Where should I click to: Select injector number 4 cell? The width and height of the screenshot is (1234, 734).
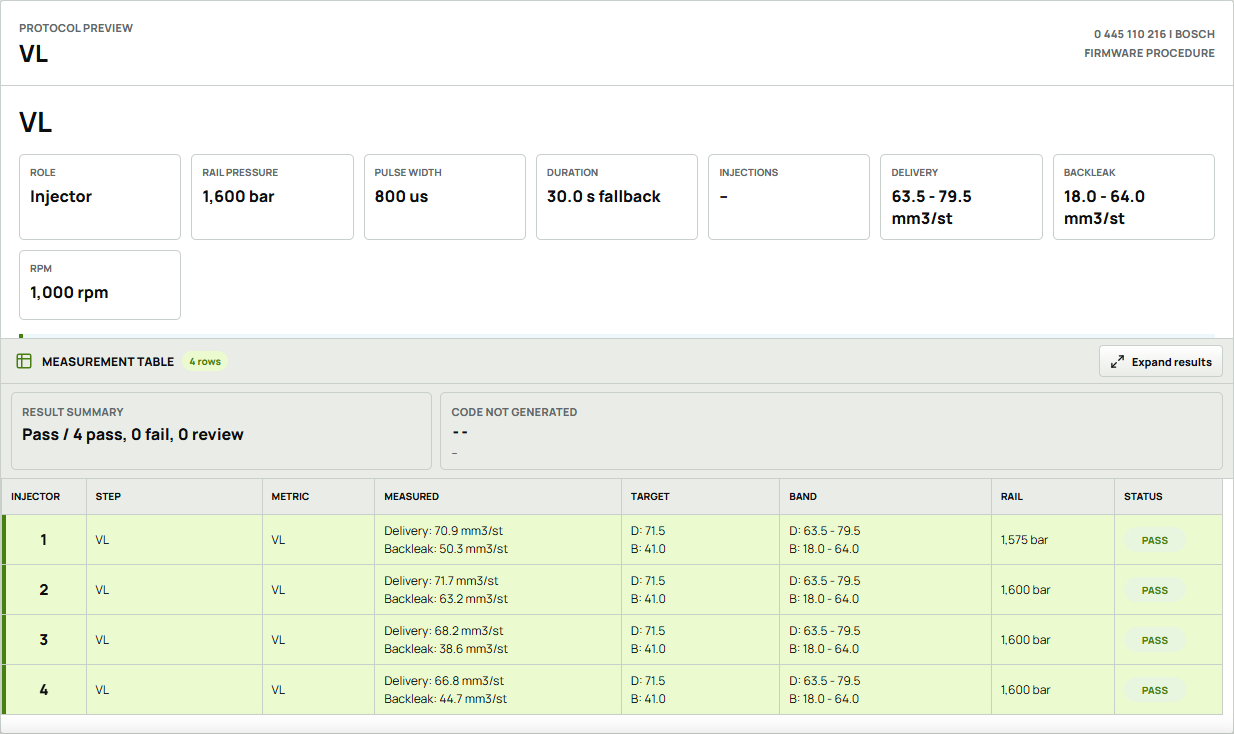tap(44, 690)
